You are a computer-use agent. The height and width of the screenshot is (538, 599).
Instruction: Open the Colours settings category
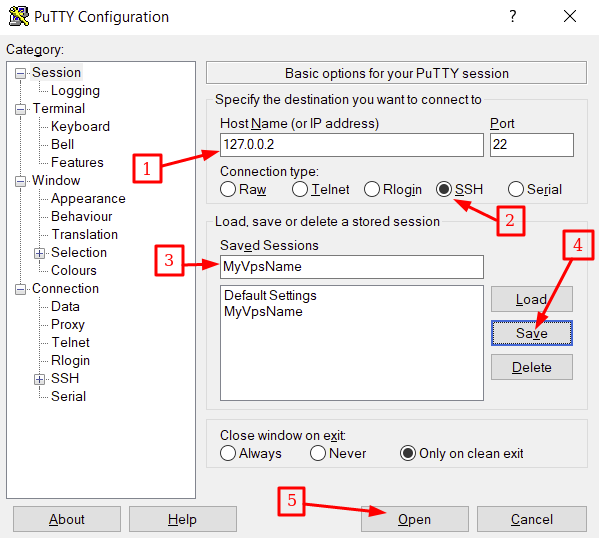click(74, 271)
